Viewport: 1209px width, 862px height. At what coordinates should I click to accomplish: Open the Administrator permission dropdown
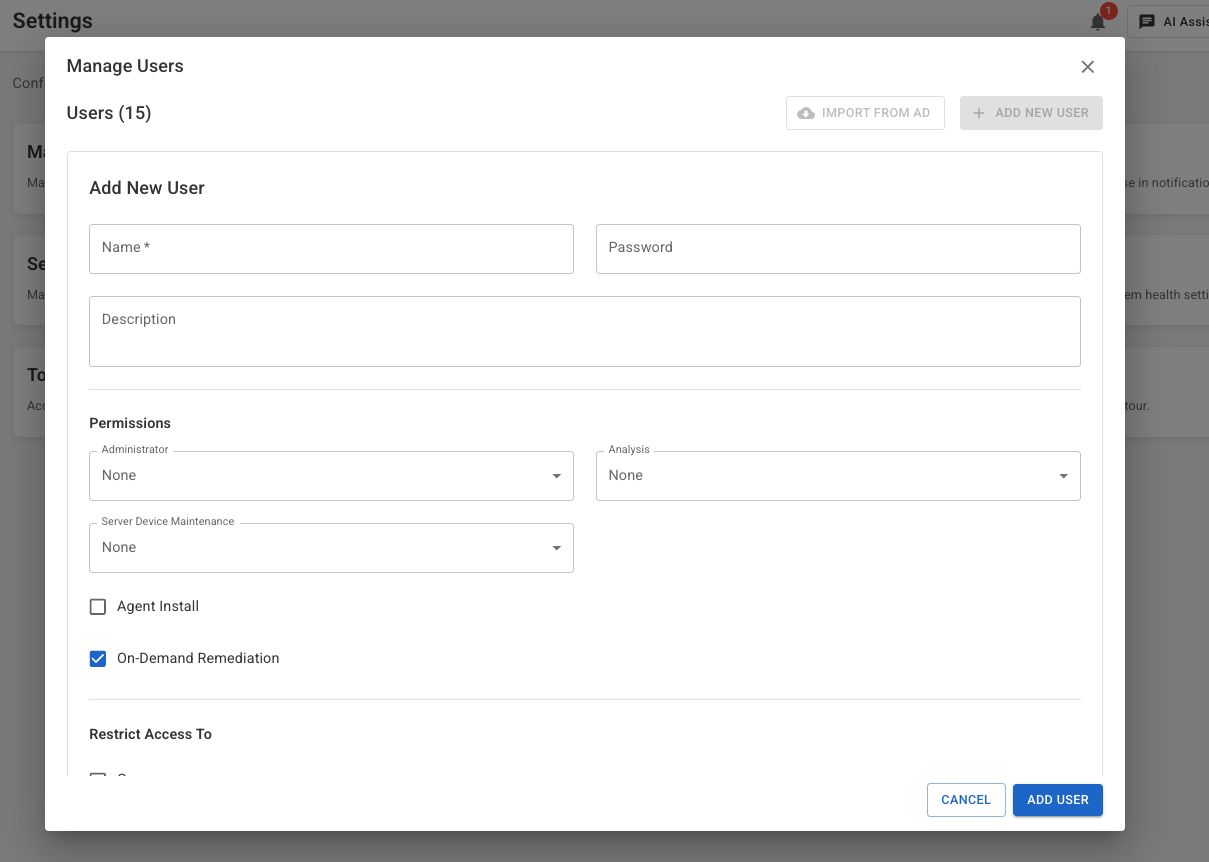pyautogui.click(x=331, y=476)
